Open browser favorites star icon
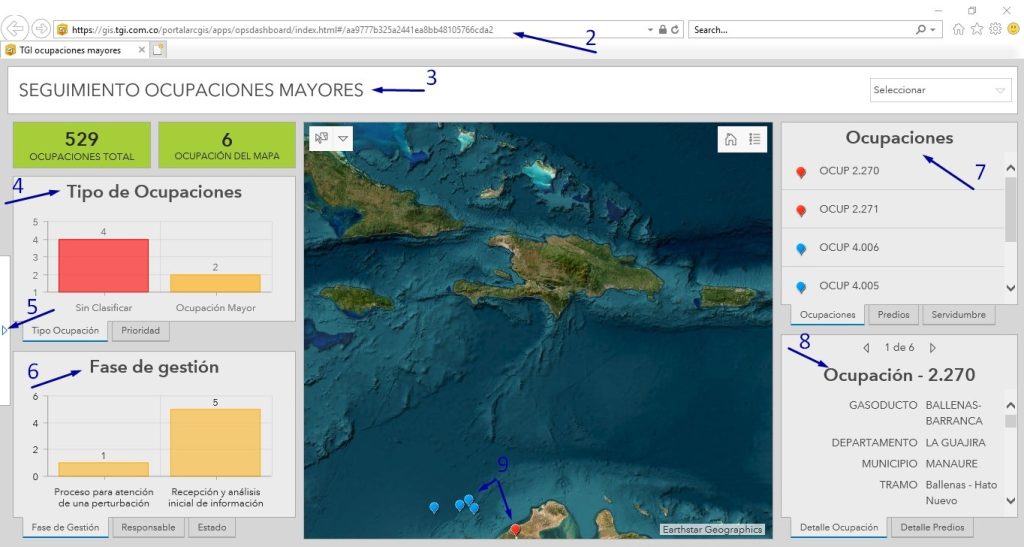The height and width of the screenshot is (547, 1024). pyautogui.click(x=977, y=30)
